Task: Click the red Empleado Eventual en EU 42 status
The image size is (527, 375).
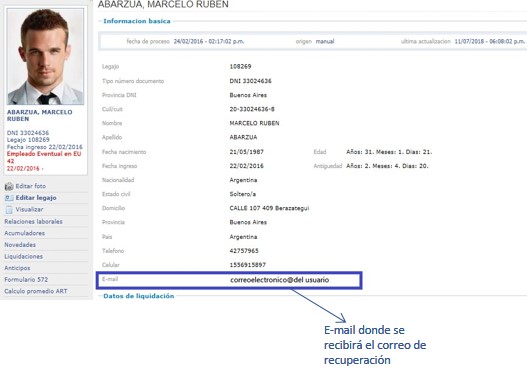Action: 44,157
